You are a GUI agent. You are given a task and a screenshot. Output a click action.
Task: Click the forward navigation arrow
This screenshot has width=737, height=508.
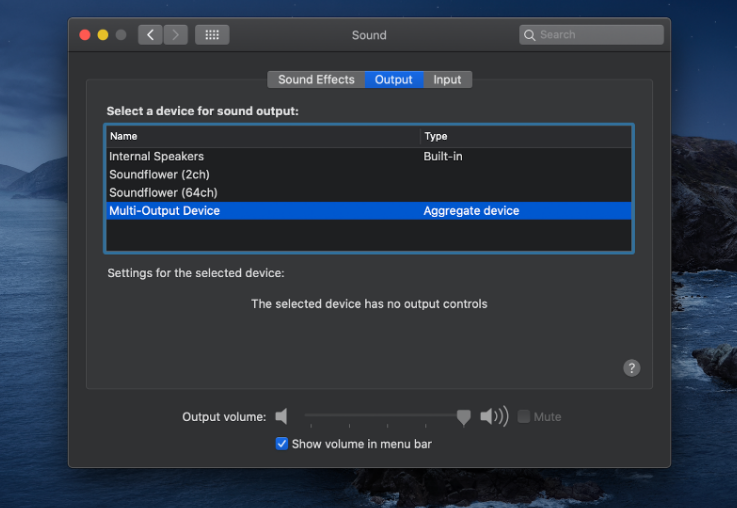click(x=176, y=35)
